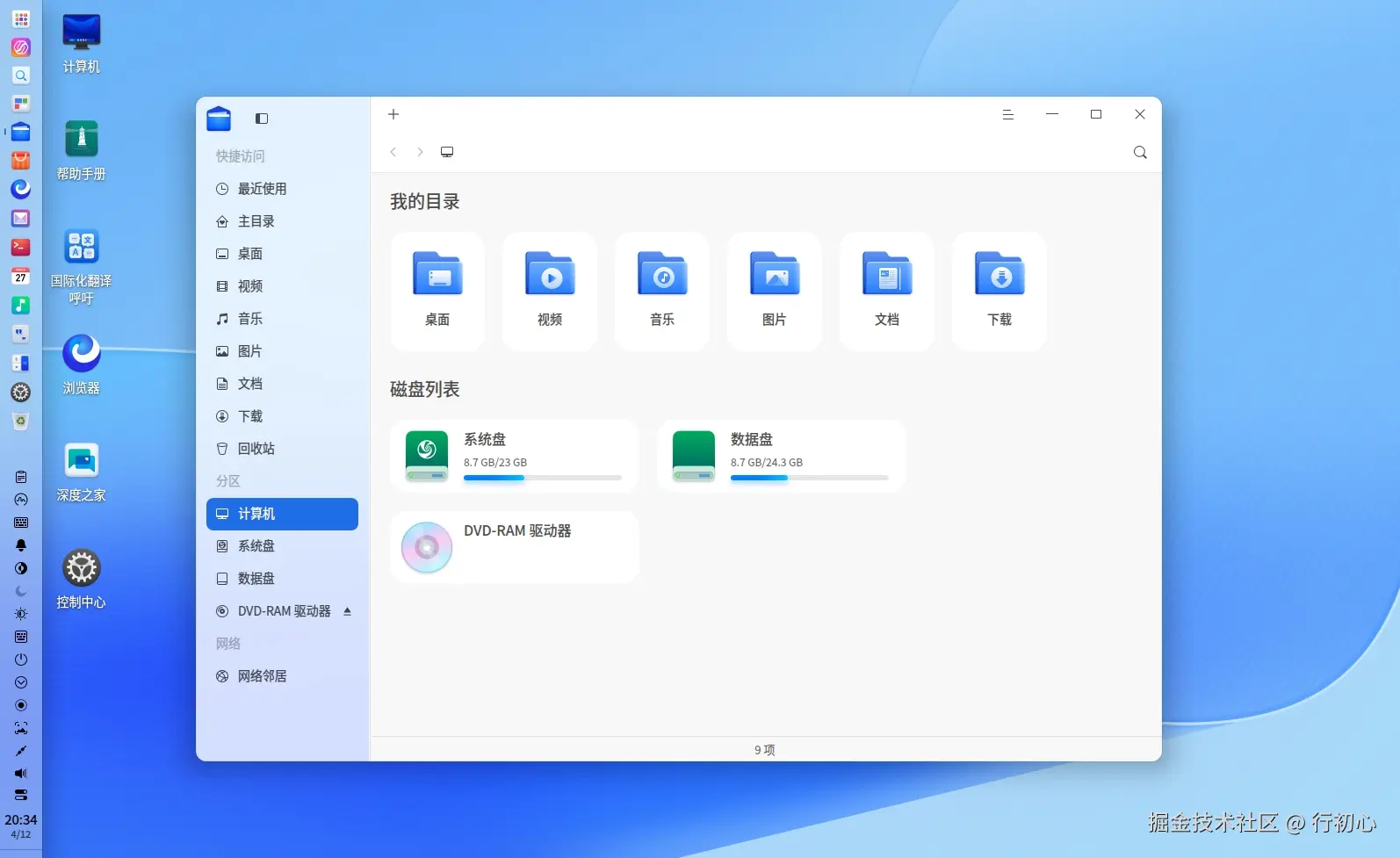Open the 音乐 folder in 我的目录
1400x858 pixels.
[662, 291]
